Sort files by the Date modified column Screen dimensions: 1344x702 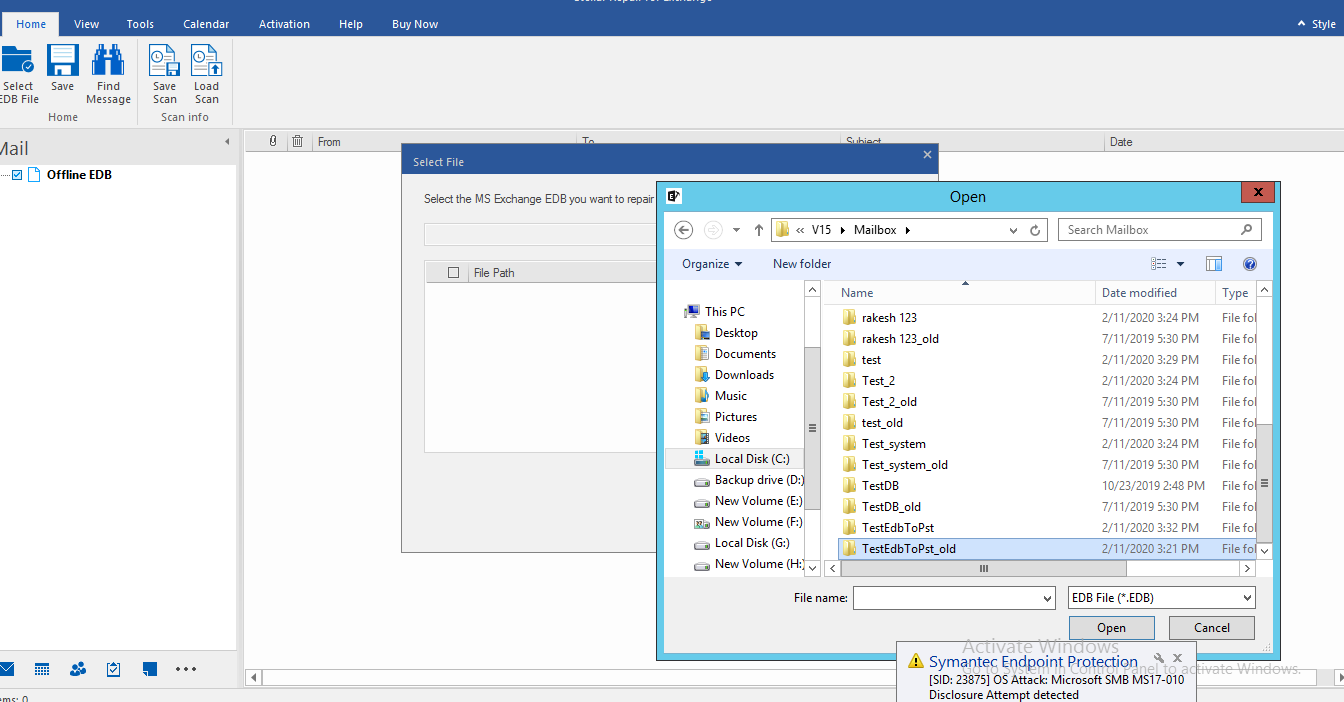tap(1156, 293)
